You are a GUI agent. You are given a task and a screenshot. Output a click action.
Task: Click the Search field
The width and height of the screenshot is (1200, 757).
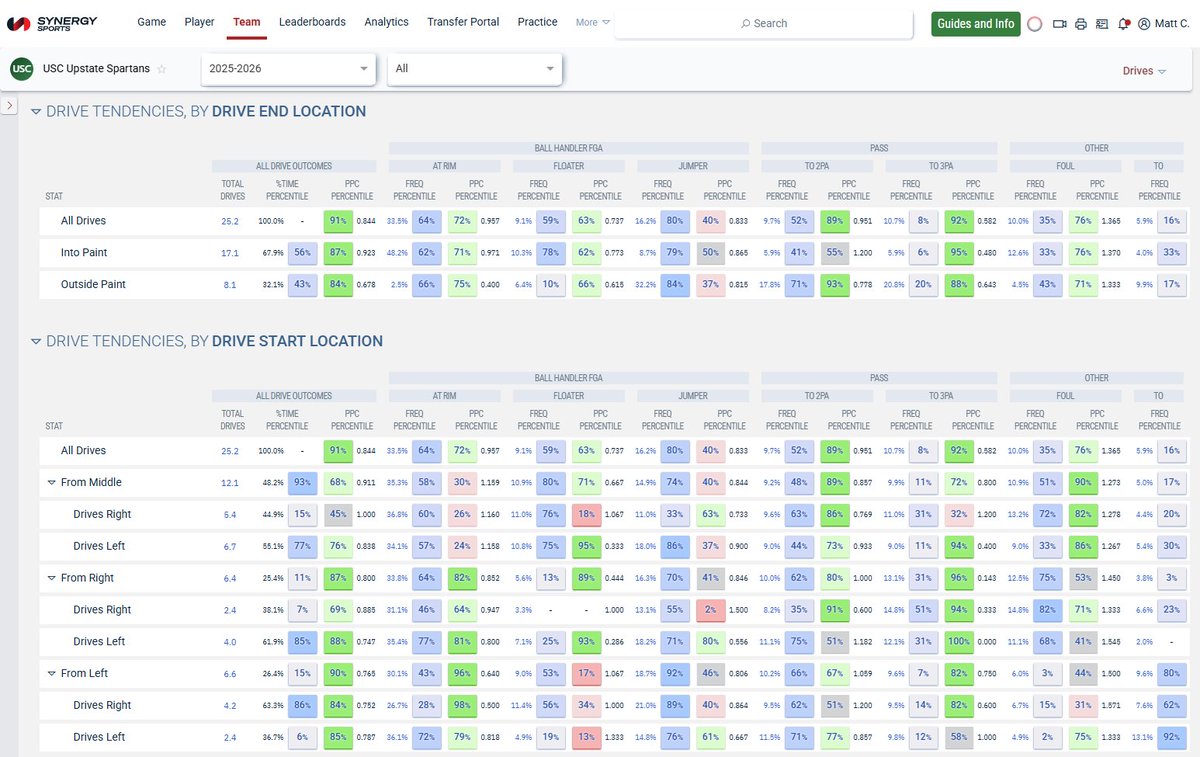763,23
